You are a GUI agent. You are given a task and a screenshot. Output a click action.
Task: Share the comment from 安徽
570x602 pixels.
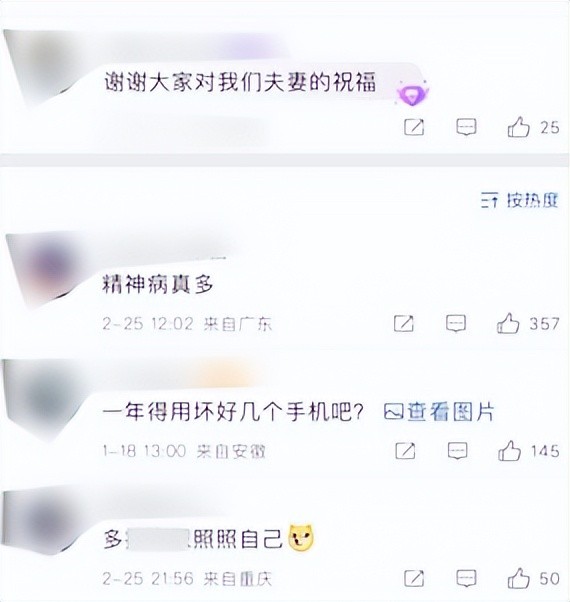(x=405, y=450)
